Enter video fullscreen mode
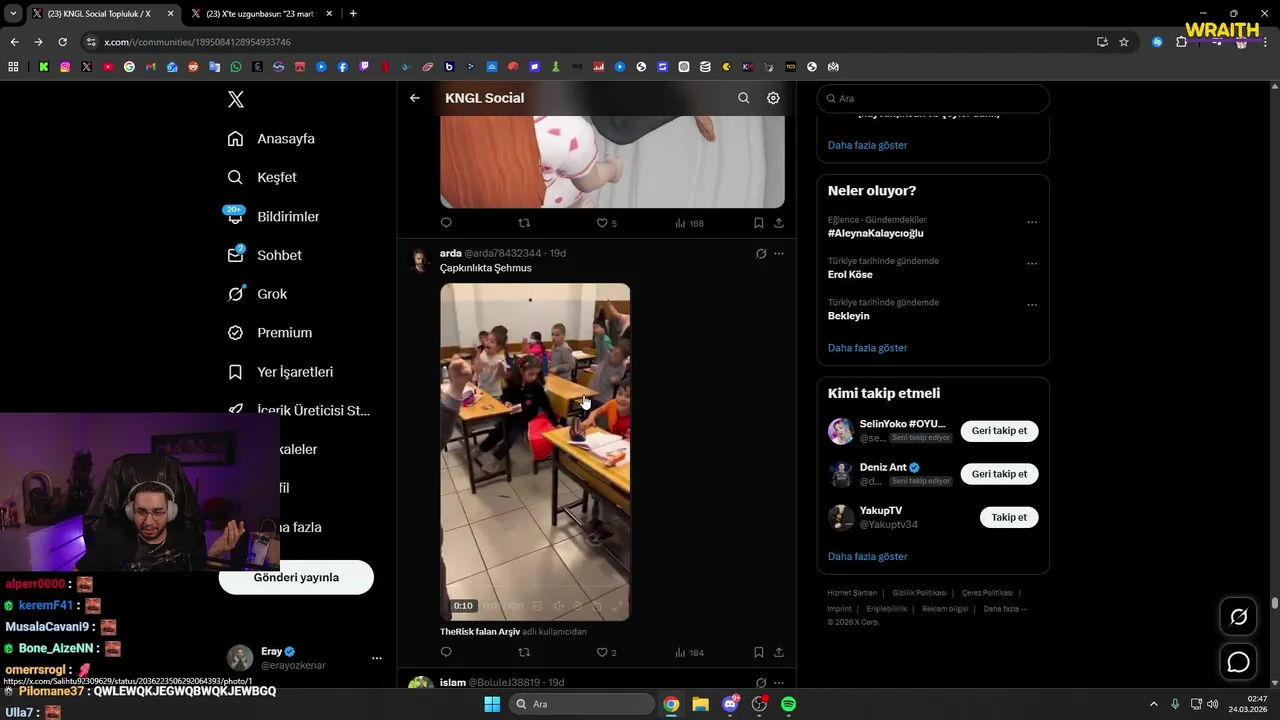 pos(617,606)
